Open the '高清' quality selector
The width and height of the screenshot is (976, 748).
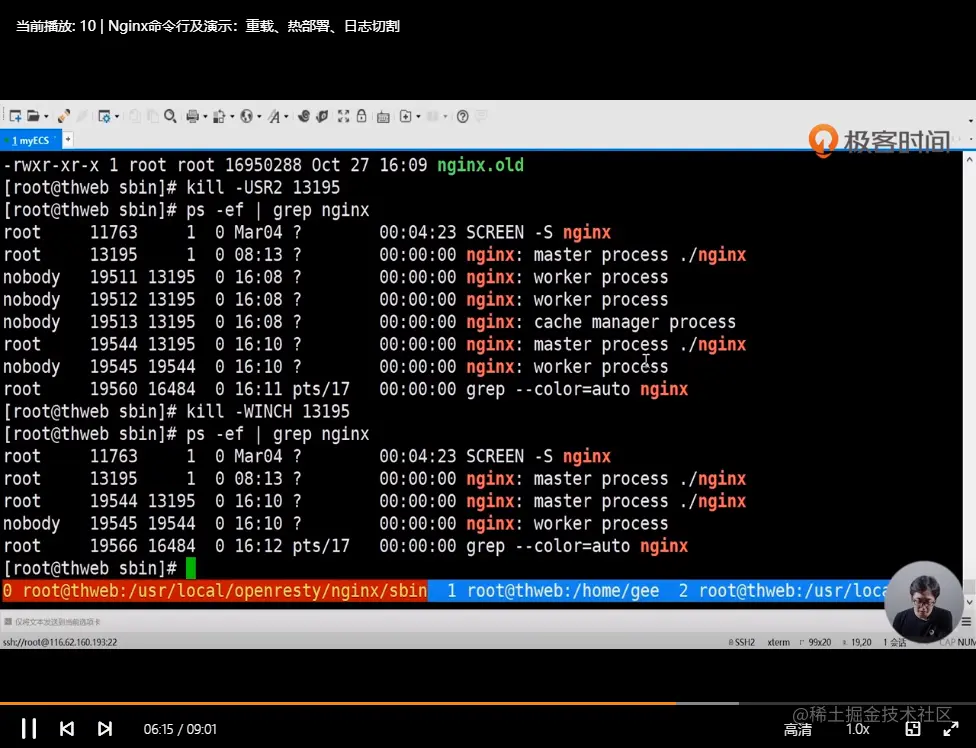pyautogui.click(x=797, y=729)
